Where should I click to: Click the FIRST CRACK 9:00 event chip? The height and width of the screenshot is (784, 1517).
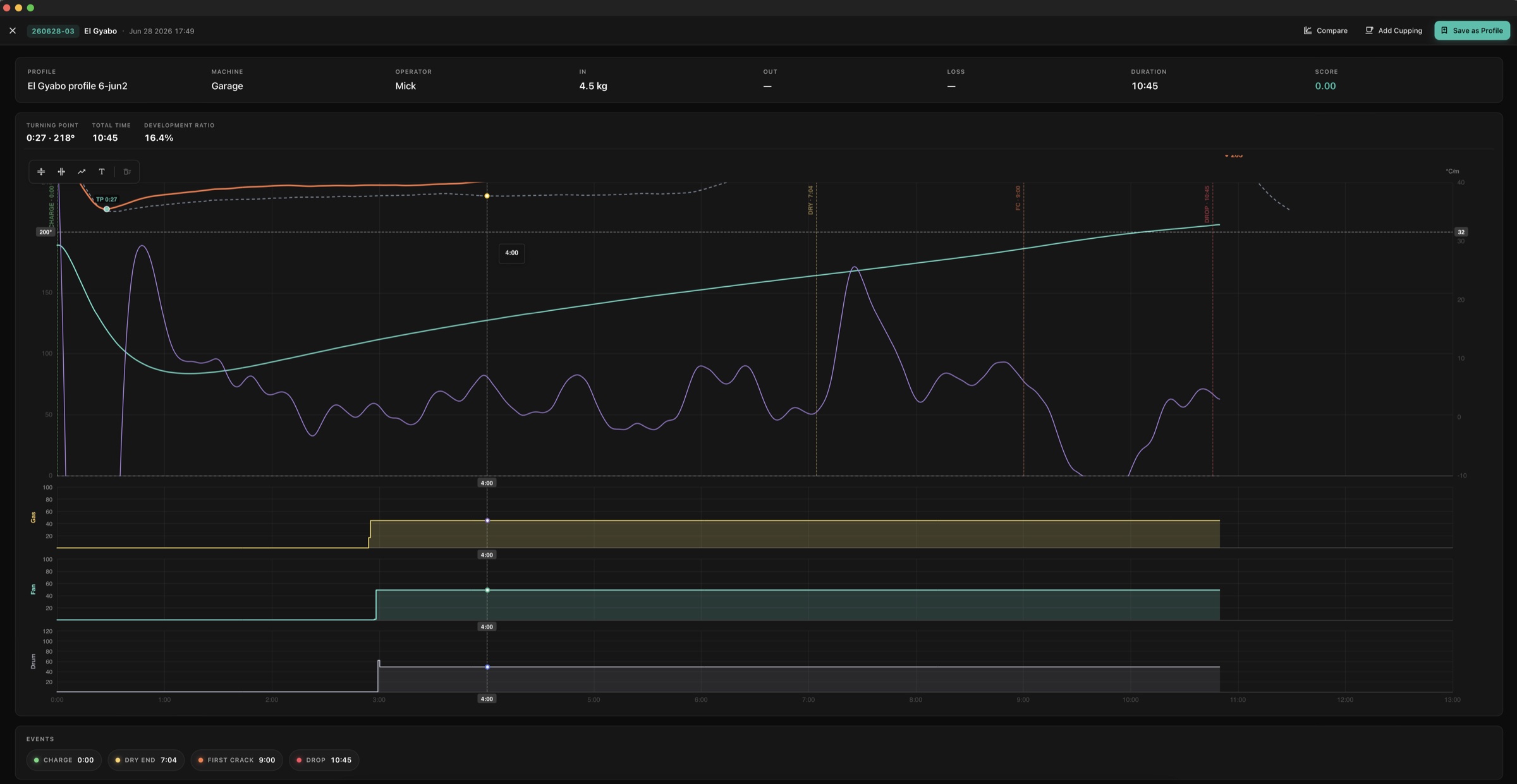pyautogui.click(x=236, y=760)
